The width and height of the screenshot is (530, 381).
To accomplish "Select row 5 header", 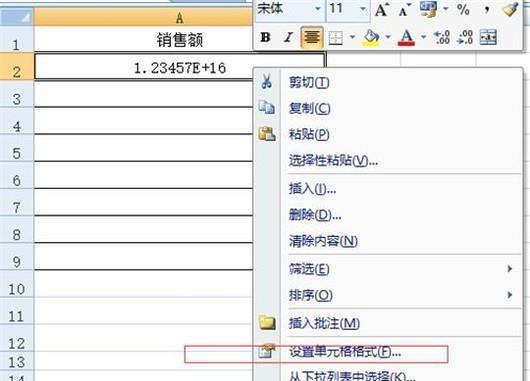I will (17, 148).
